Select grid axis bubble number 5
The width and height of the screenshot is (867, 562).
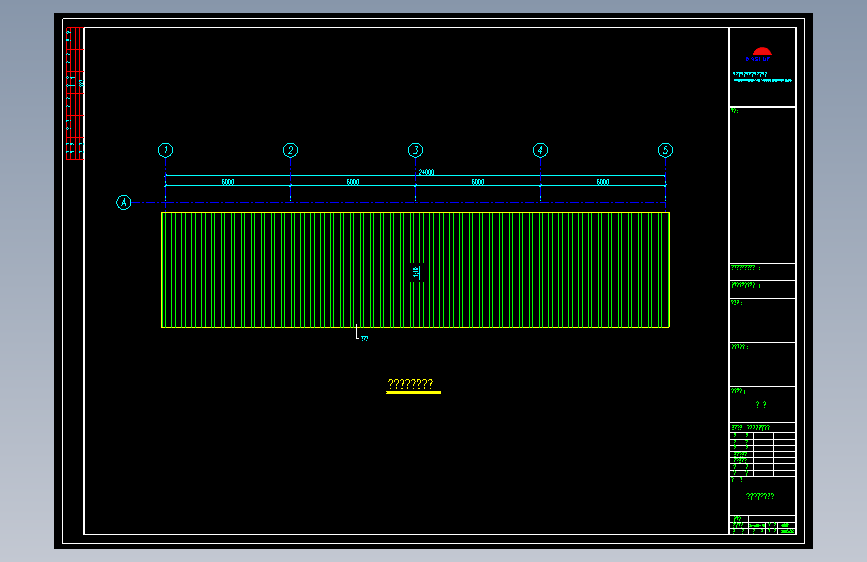point(665,150)
